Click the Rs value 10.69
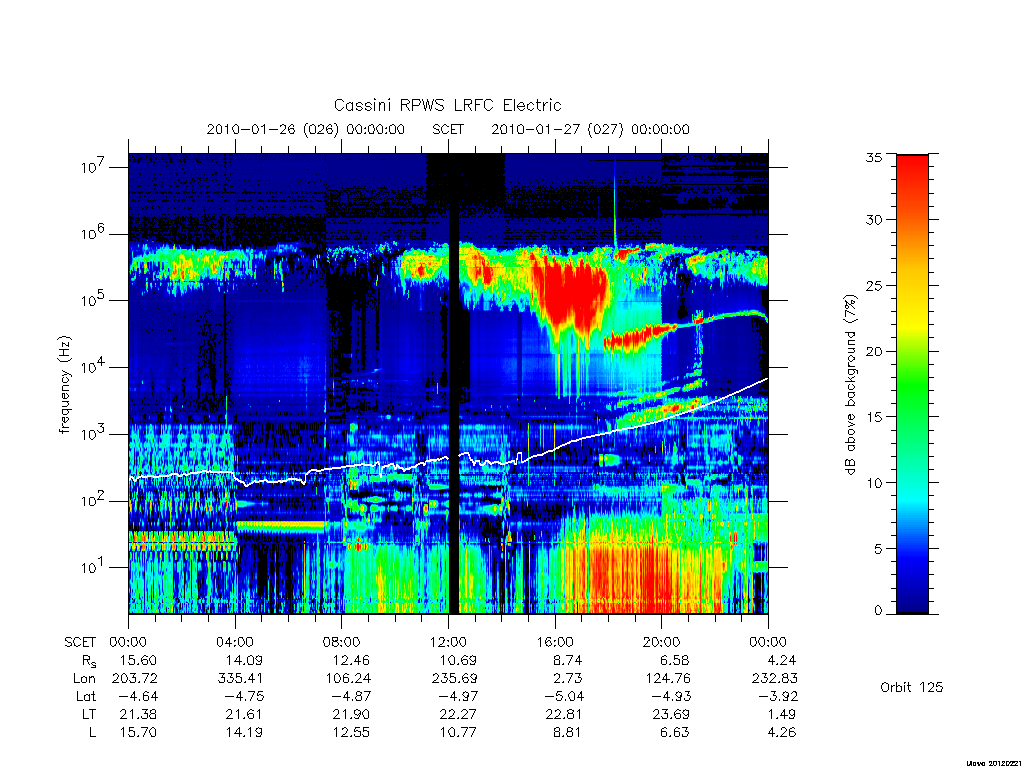The width and height of the screenshot is (1024, 768). click(x=458, y=660)
